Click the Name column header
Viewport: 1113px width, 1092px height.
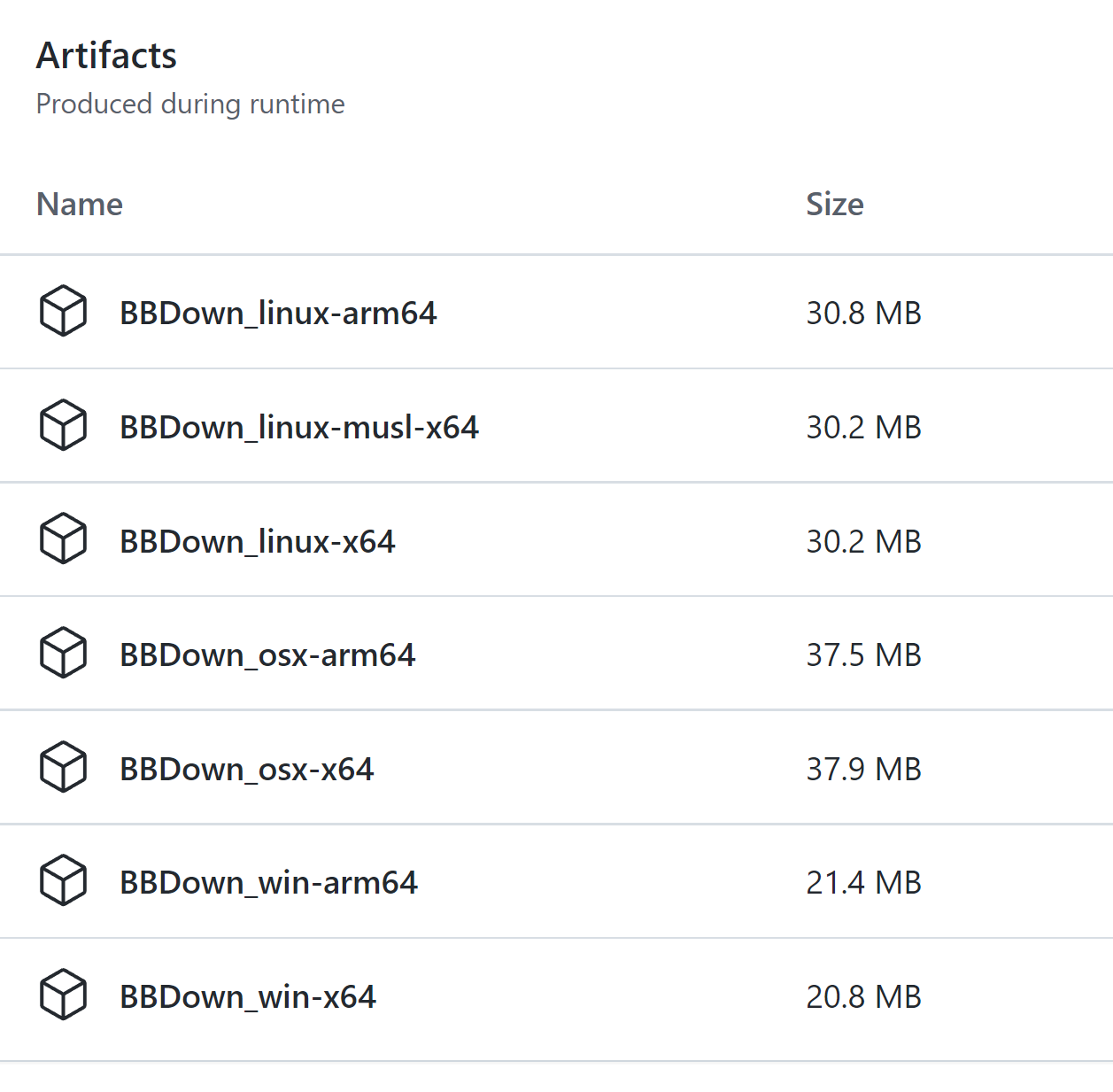pyautogui.click(x=79, y=205)
